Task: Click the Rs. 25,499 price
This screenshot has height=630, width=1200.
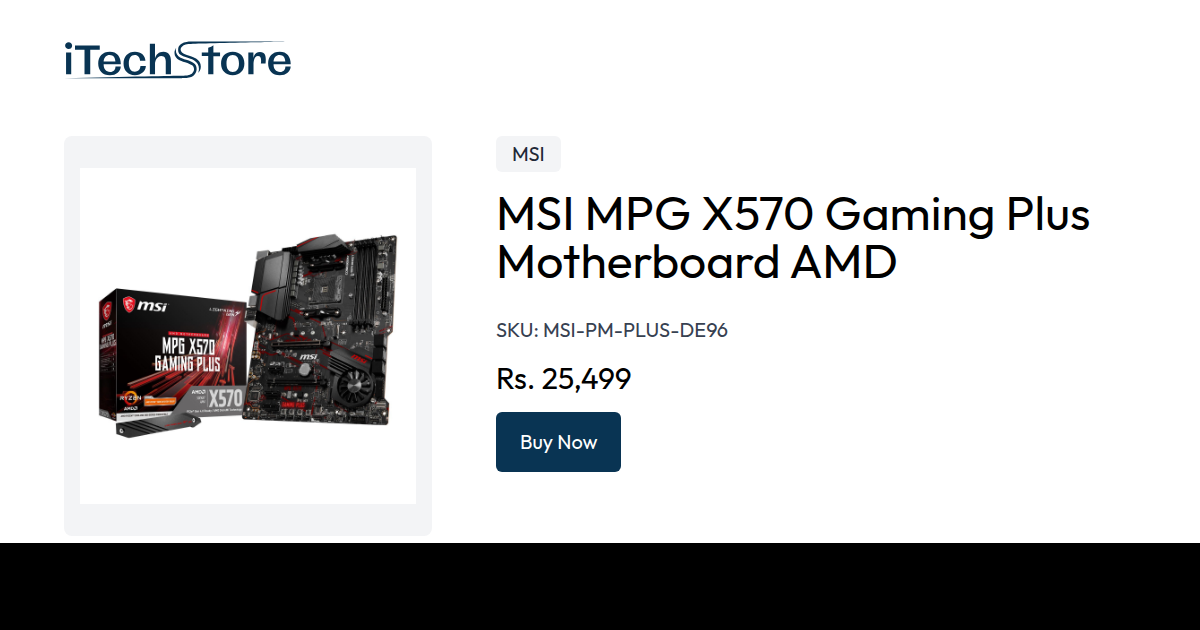Action: pyautogui.click(x=563, y=379)
